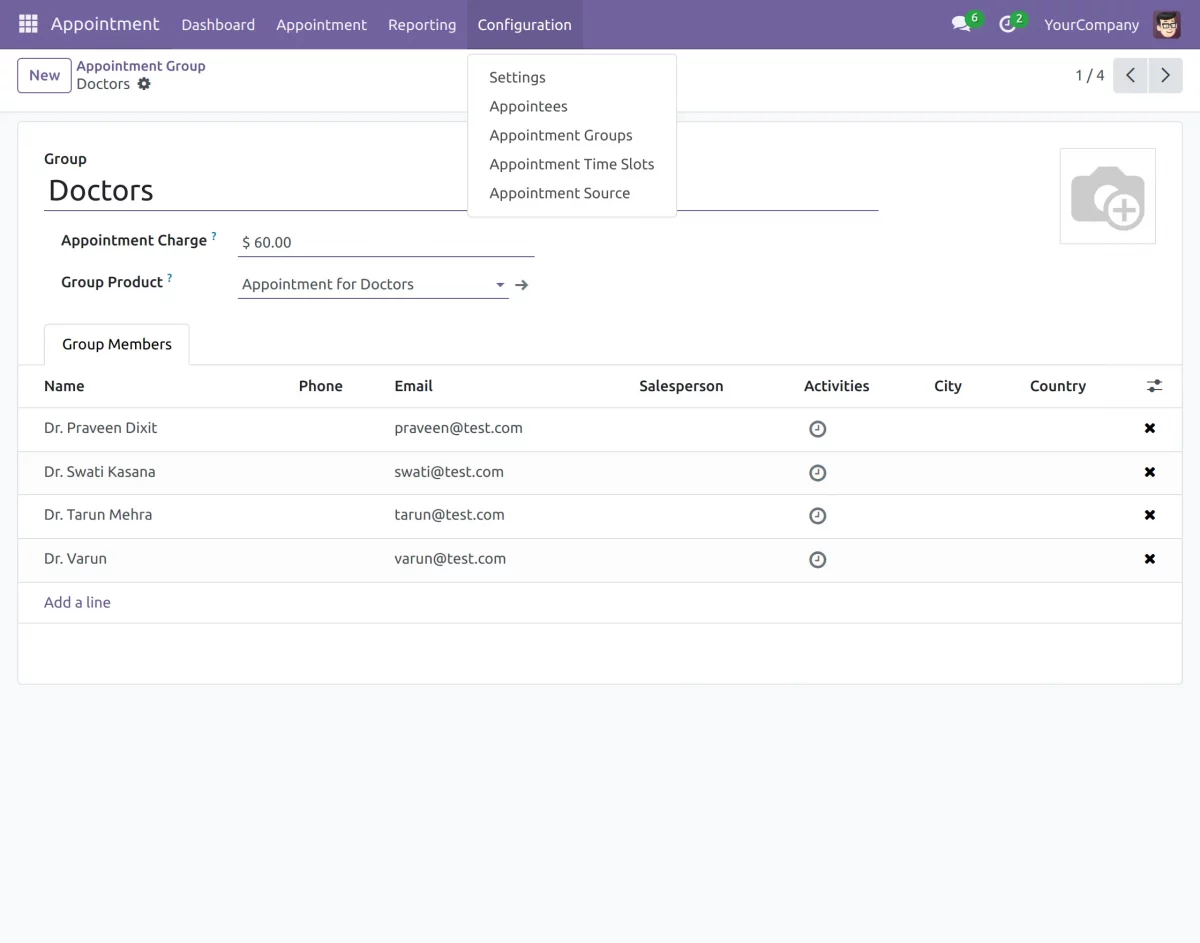Click the gear icon beside Doctors breadcrumb
The width and height of the screenshot is (1200, 943).
pyautogui.click(x=144, y=84)
